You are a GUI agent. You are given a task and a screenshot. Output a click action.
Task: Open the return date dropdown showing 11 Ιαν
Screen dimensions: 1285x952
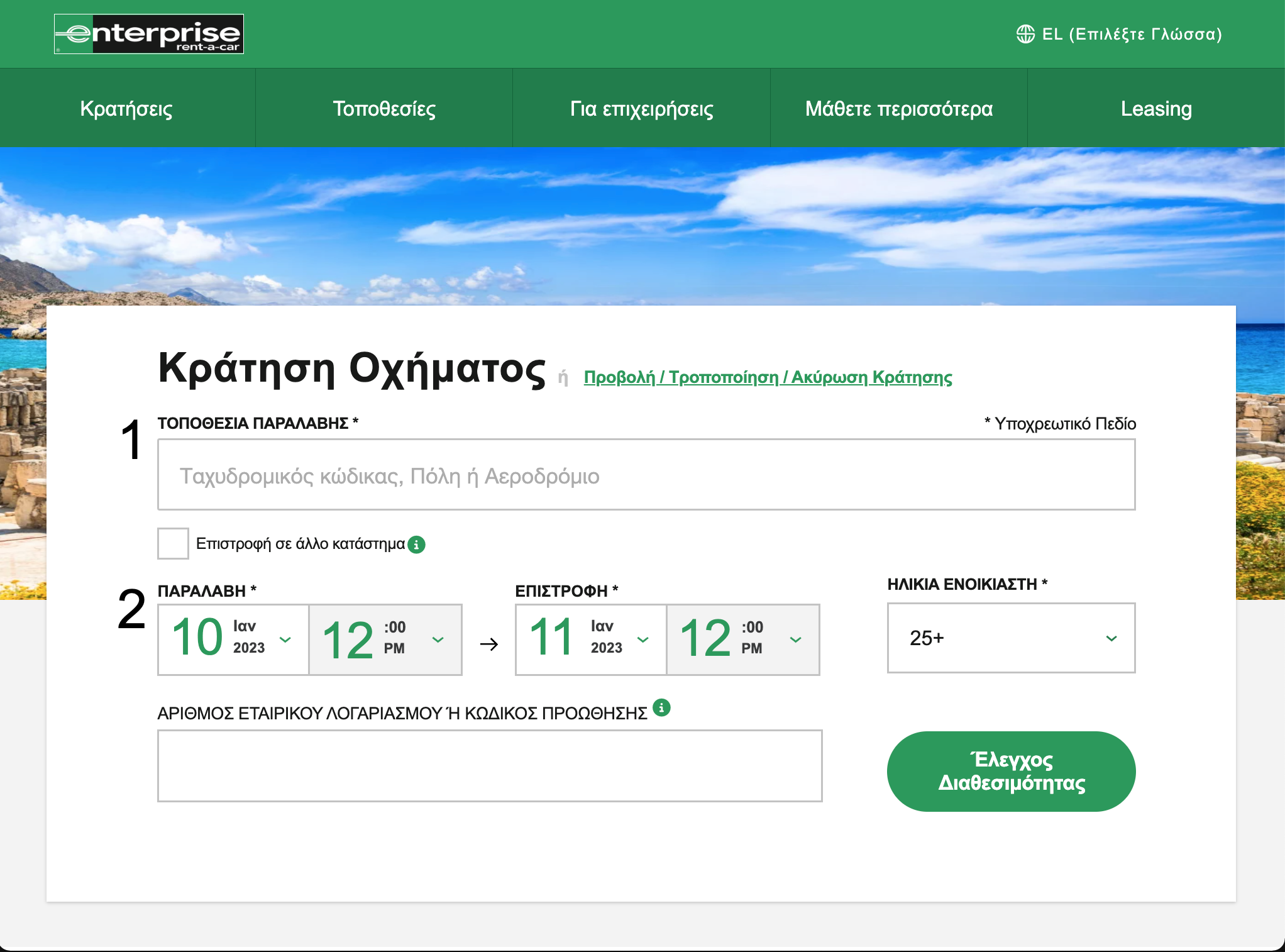(590, 639)
